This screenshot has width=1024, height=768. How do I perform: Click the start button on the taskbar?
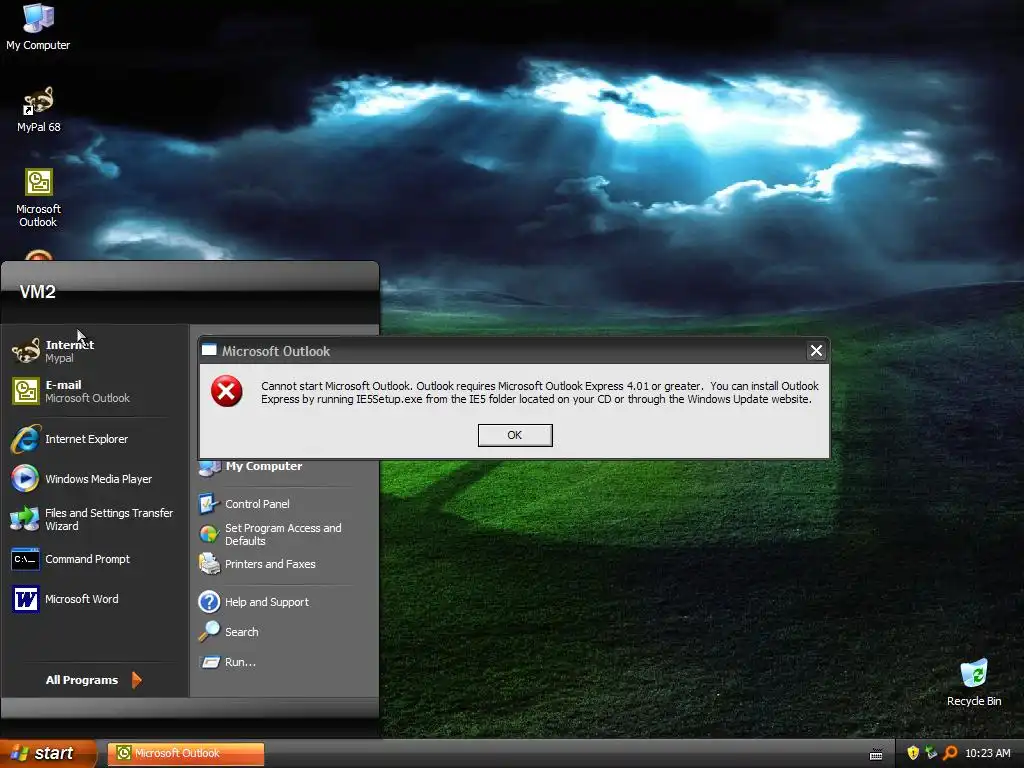pyautogui.click(x=48, y=753)
